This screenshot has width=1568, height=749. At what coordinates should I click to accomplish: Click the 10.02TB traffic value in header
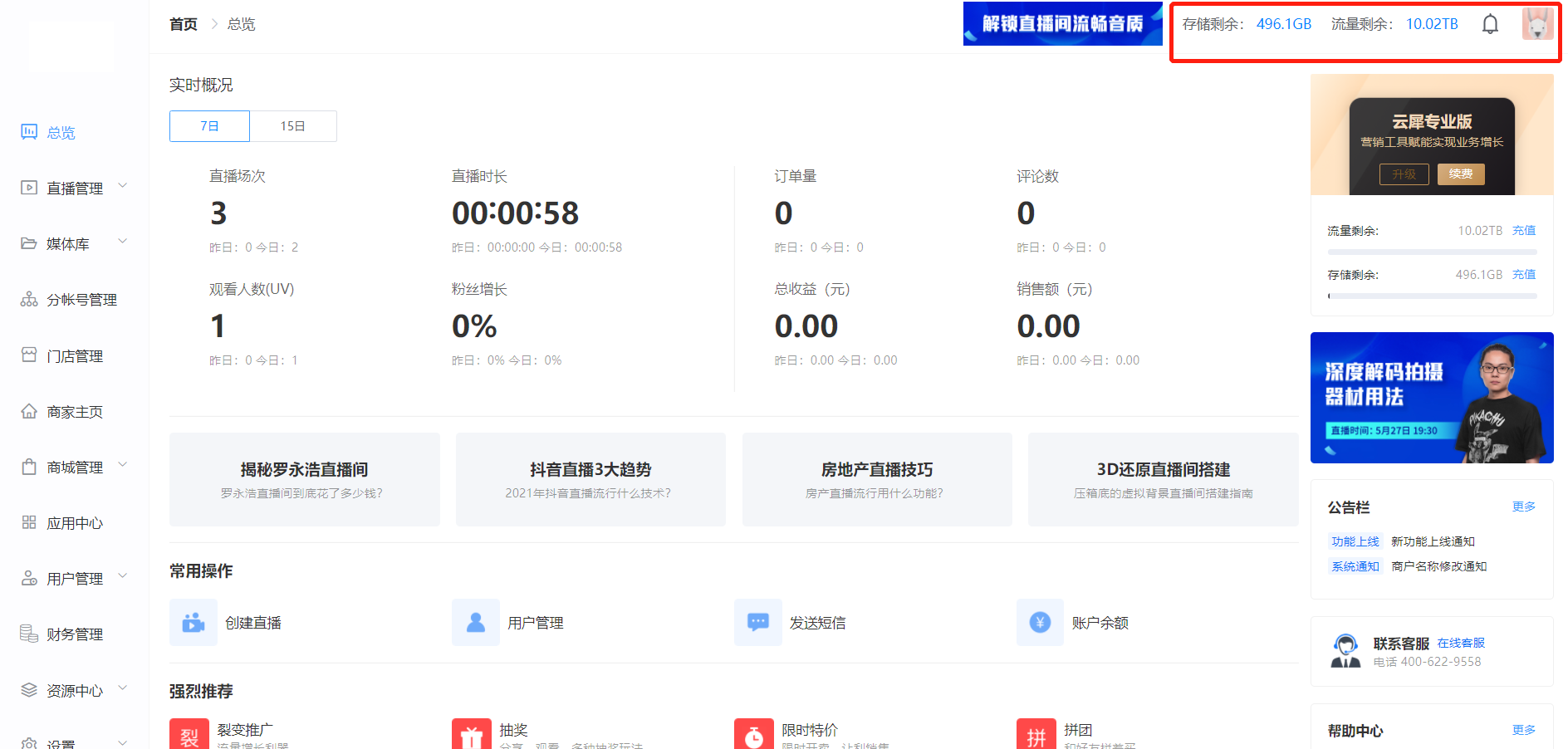[1432, 24]
